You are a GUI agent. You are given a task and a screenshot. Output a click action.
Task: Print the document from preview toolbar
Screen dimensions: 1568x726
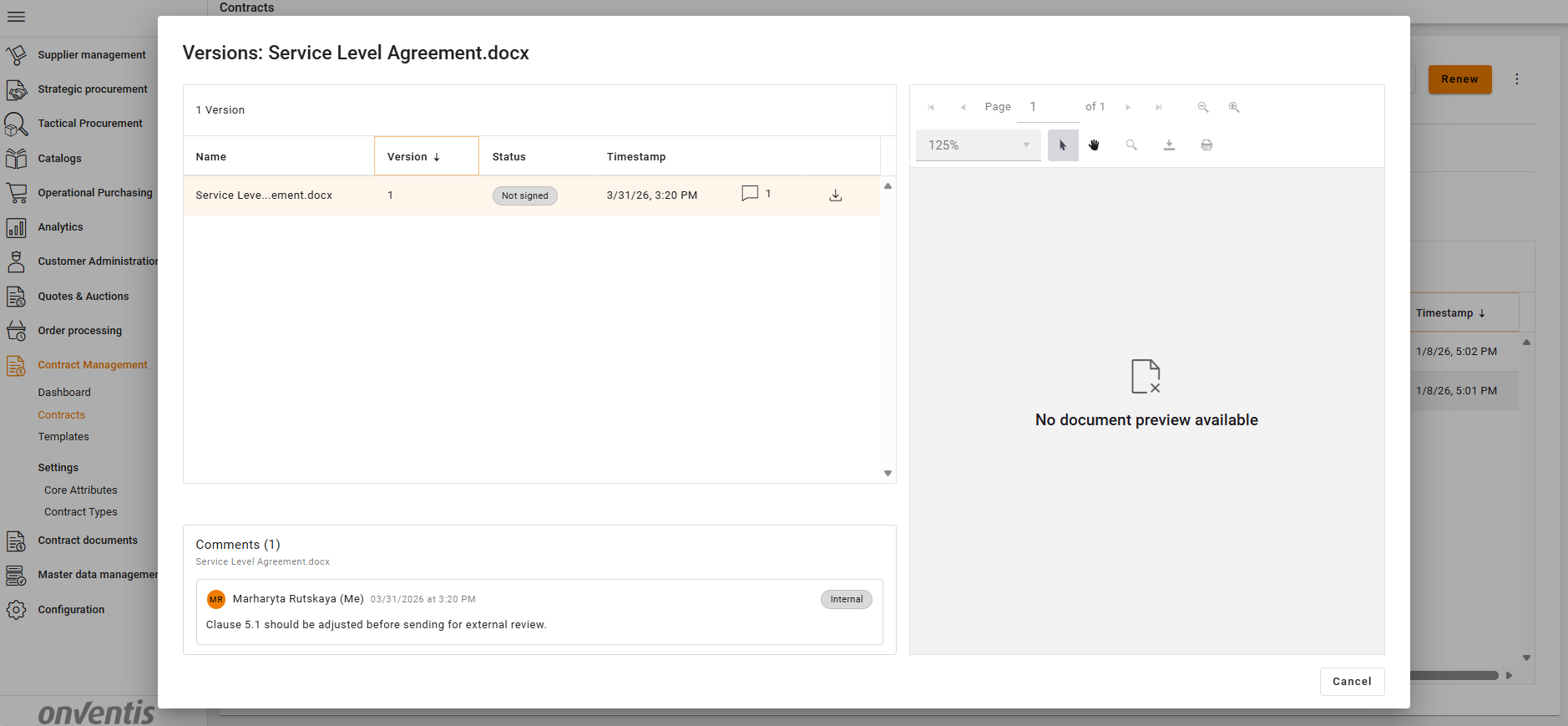1206,145
